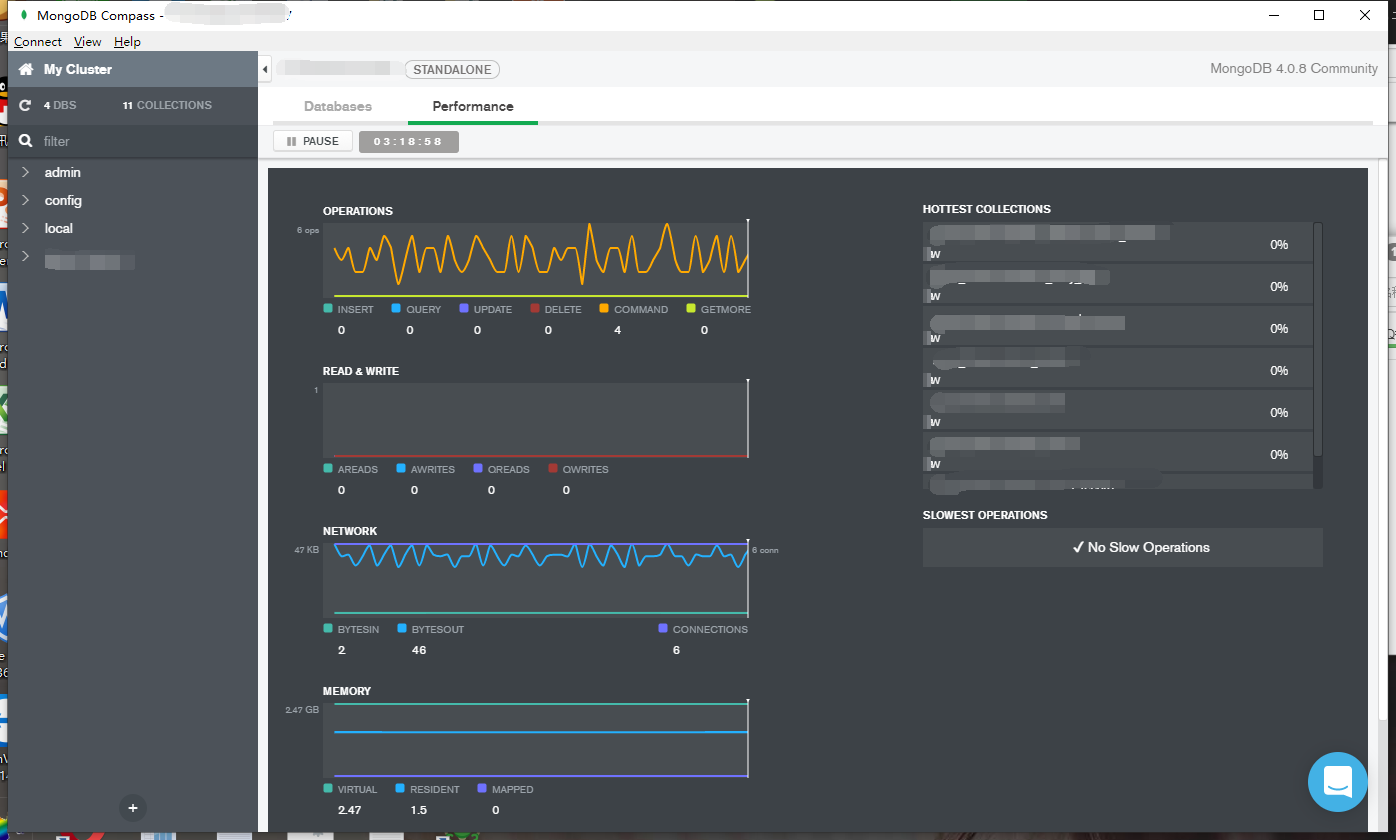
Task: Select the Performance tab
Action: pos(472,105)
